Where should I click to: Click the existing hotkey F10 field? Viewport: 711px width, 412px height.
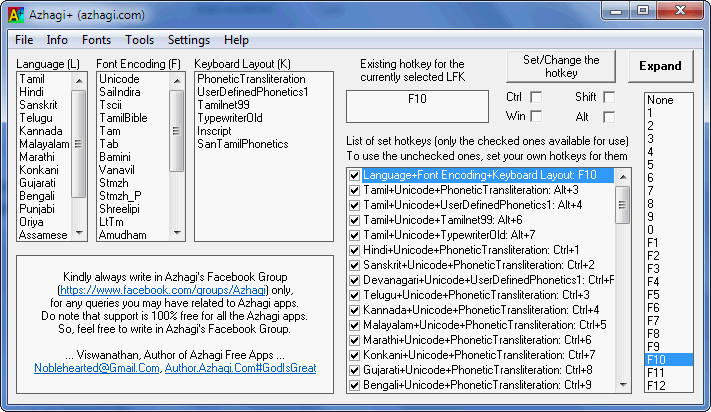(x=417, y=107)
